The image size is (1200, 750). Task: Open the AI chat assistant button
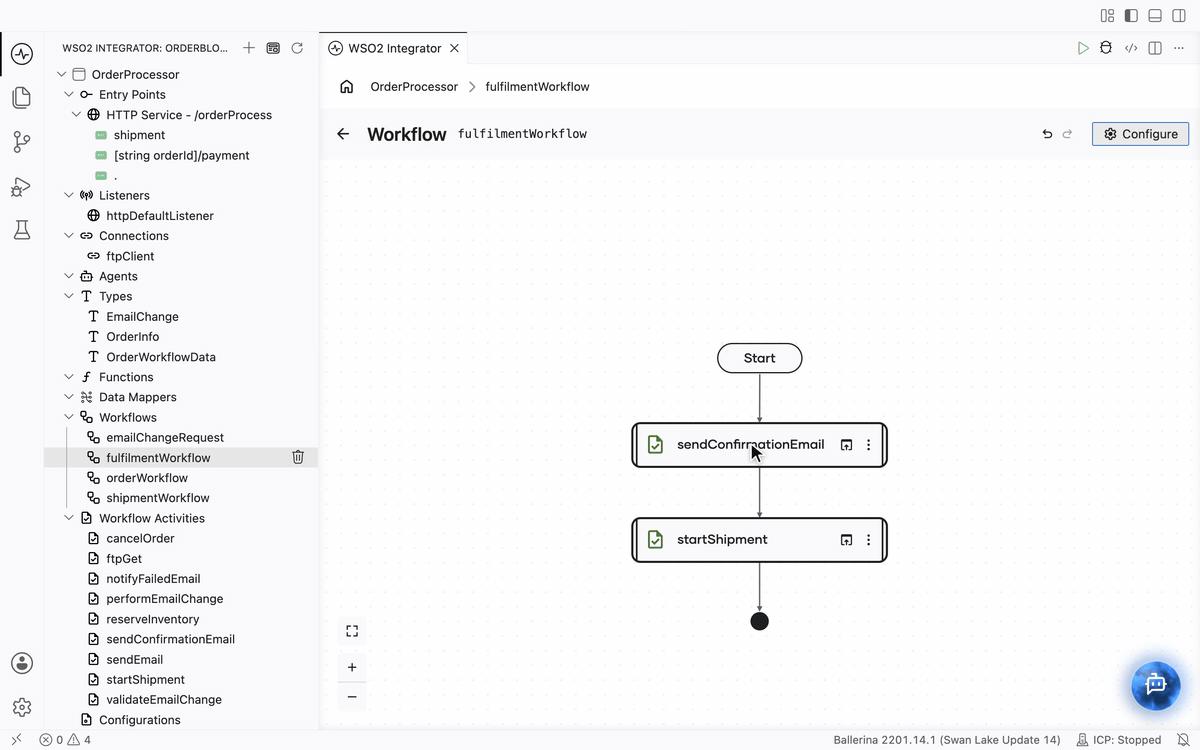[1156, 684]
